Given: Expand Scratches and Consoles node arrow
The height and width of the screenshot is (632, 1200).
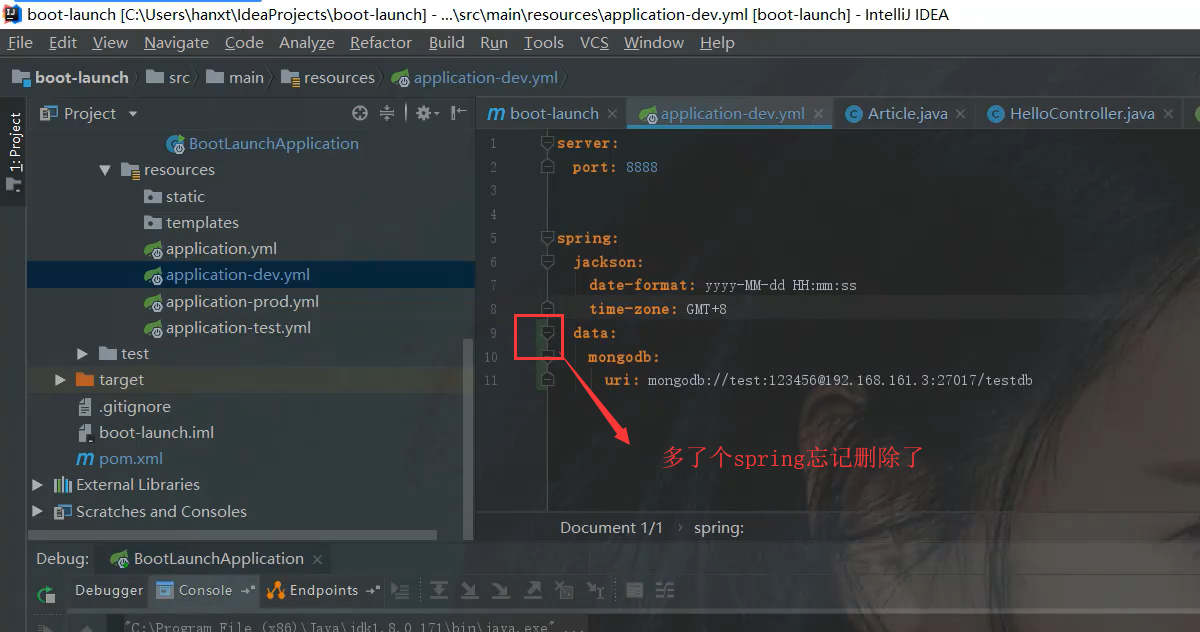Looking at the screenshot, I should coord(38,511).
